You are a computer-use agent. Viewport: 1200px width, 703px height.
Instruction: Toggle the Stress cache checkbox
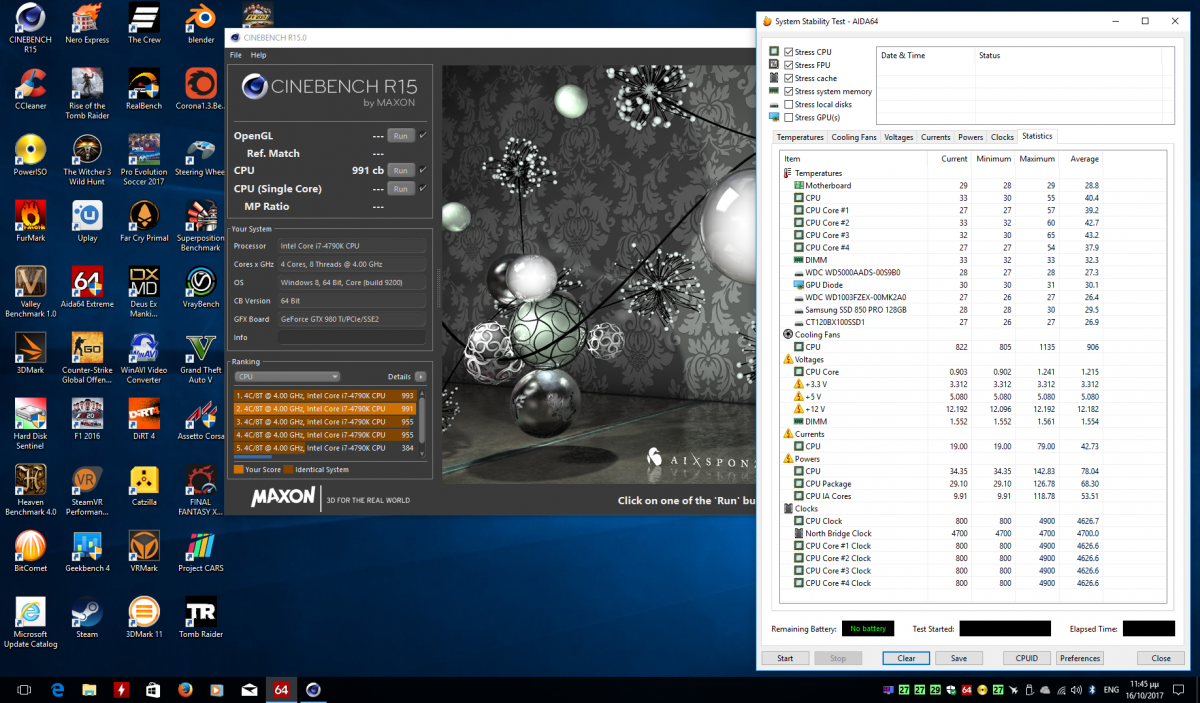pos(789,78)
